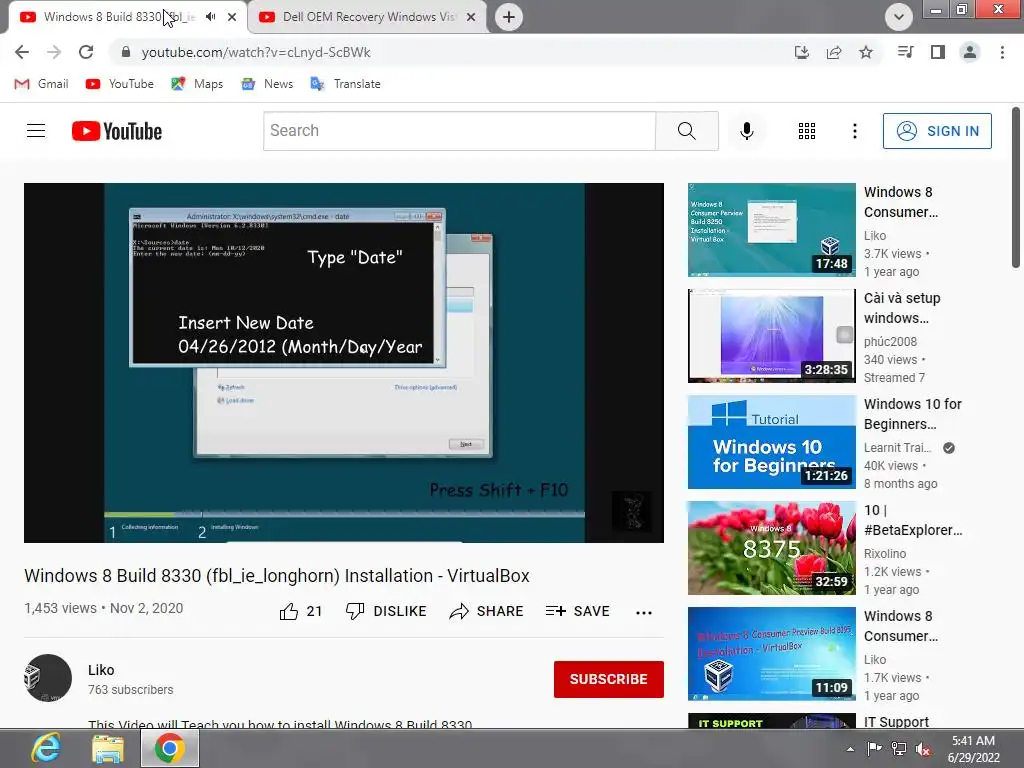Open Windows 10 for Beginners thumbnail
The height and width of the screenshot is (768, 1024).
[771, 441]
